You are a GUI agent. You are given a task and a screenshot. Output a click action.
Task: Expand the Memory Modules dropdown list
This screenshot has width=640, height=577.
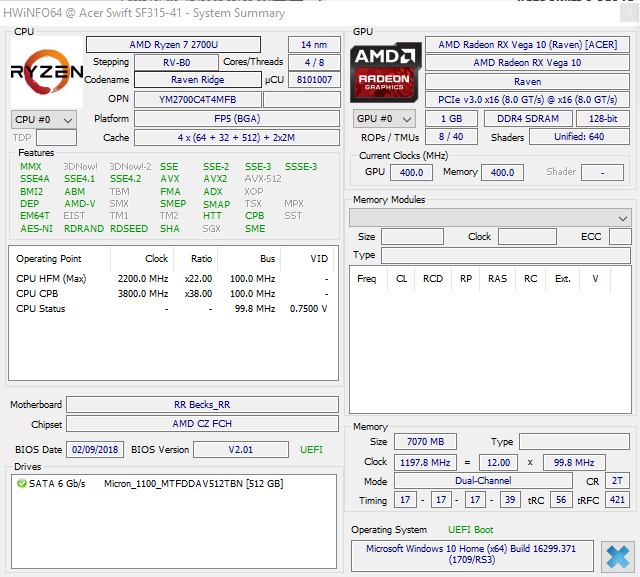point(490,218)
